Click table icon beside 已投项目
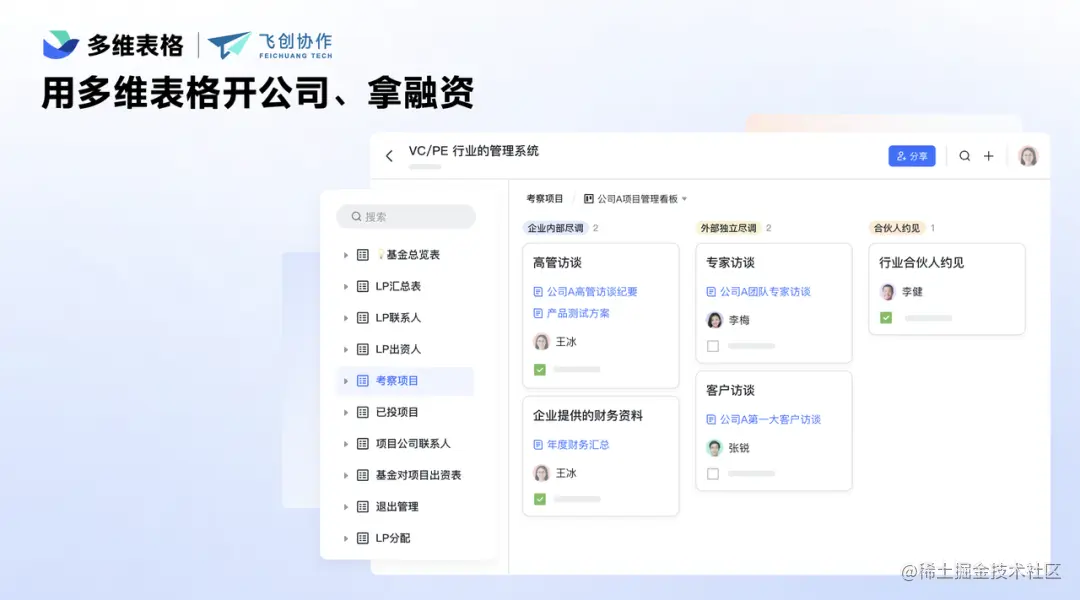1080x600 pixels. click(363, 413)
